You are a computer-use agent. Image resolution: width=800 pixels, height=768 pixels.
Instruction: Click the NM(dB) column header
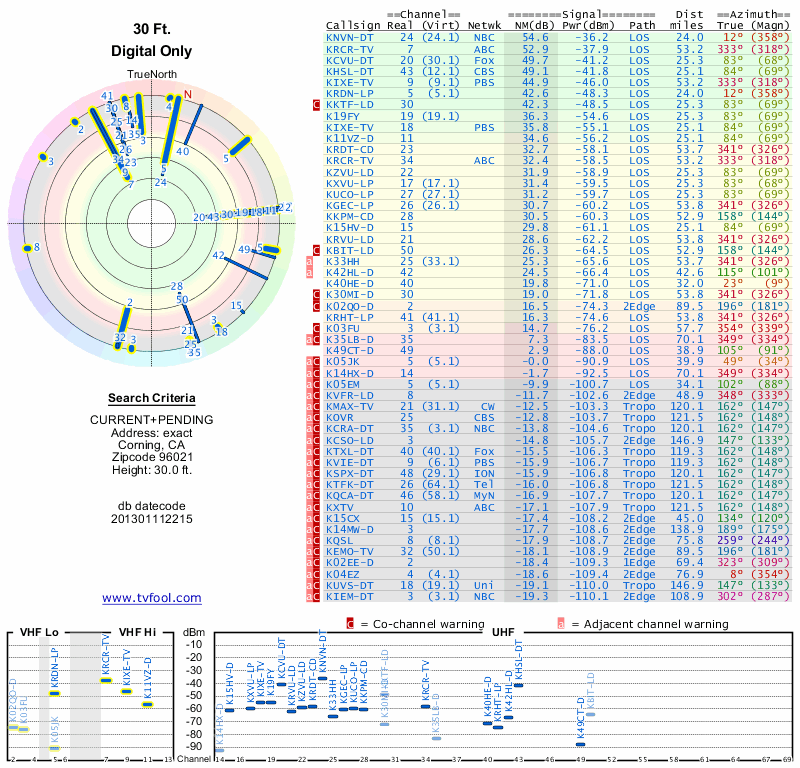(x=534, y=26)
